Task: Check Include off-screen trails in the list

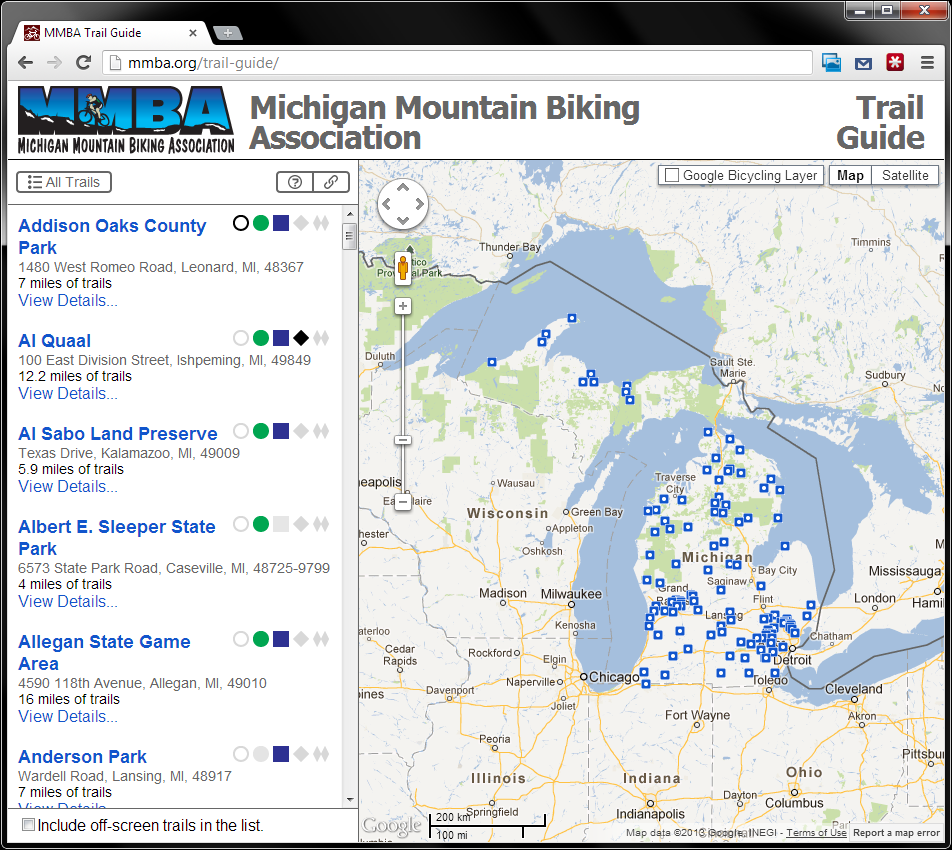Action: tap(28, 824)
